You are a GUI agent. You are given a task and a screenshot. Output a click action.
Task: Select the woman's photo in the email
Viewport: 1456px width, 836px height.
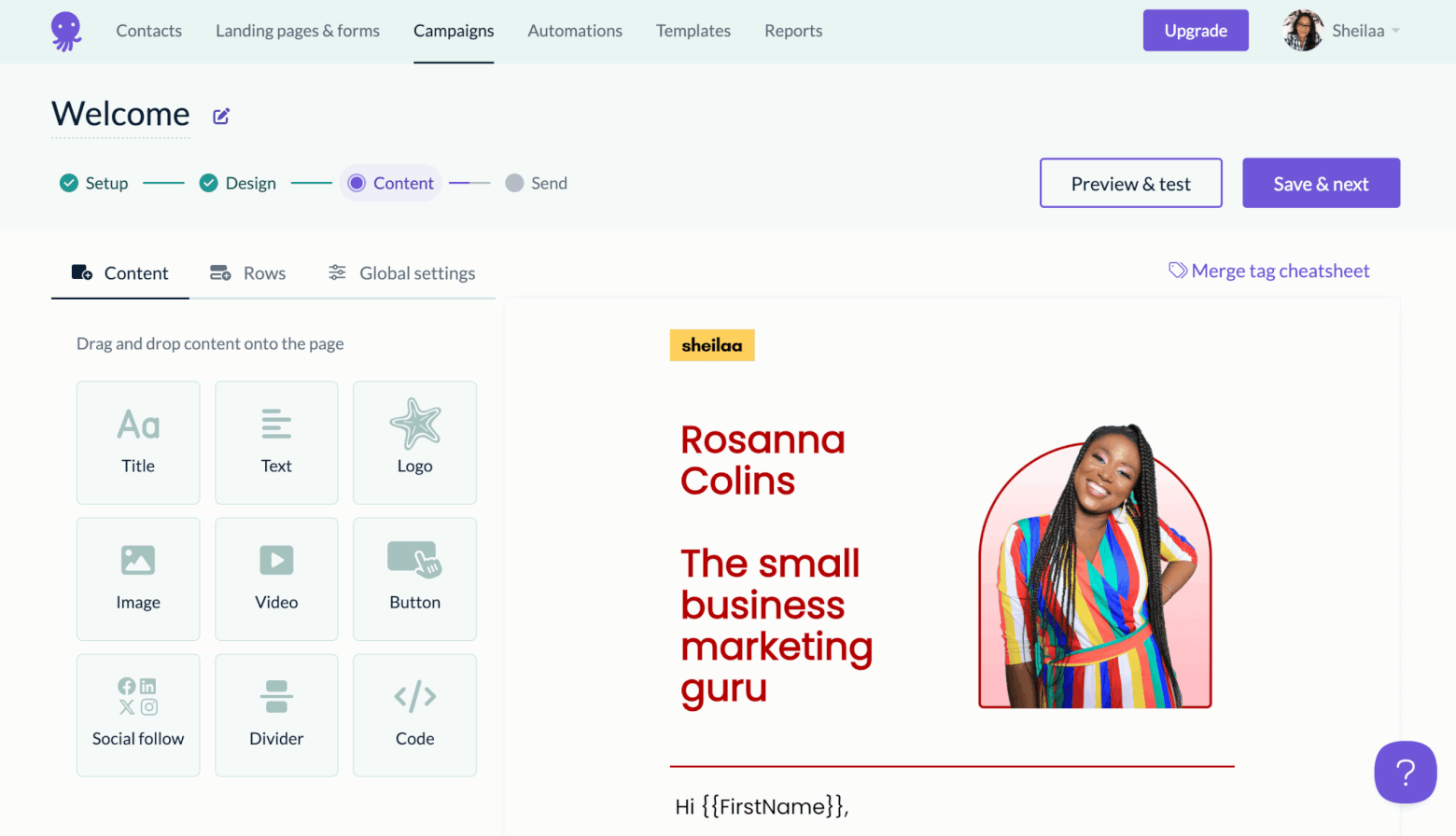click(1095, 566)
